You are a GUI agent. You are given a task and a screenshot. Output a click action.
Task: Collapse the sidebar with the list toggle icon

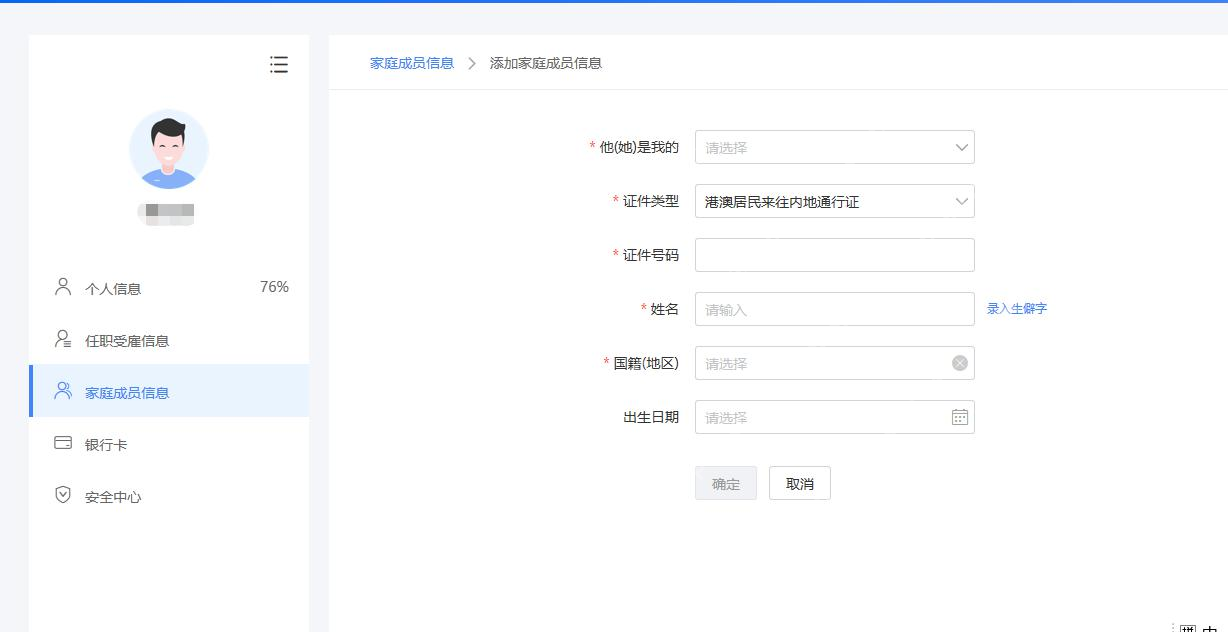[x=279, y=65]
